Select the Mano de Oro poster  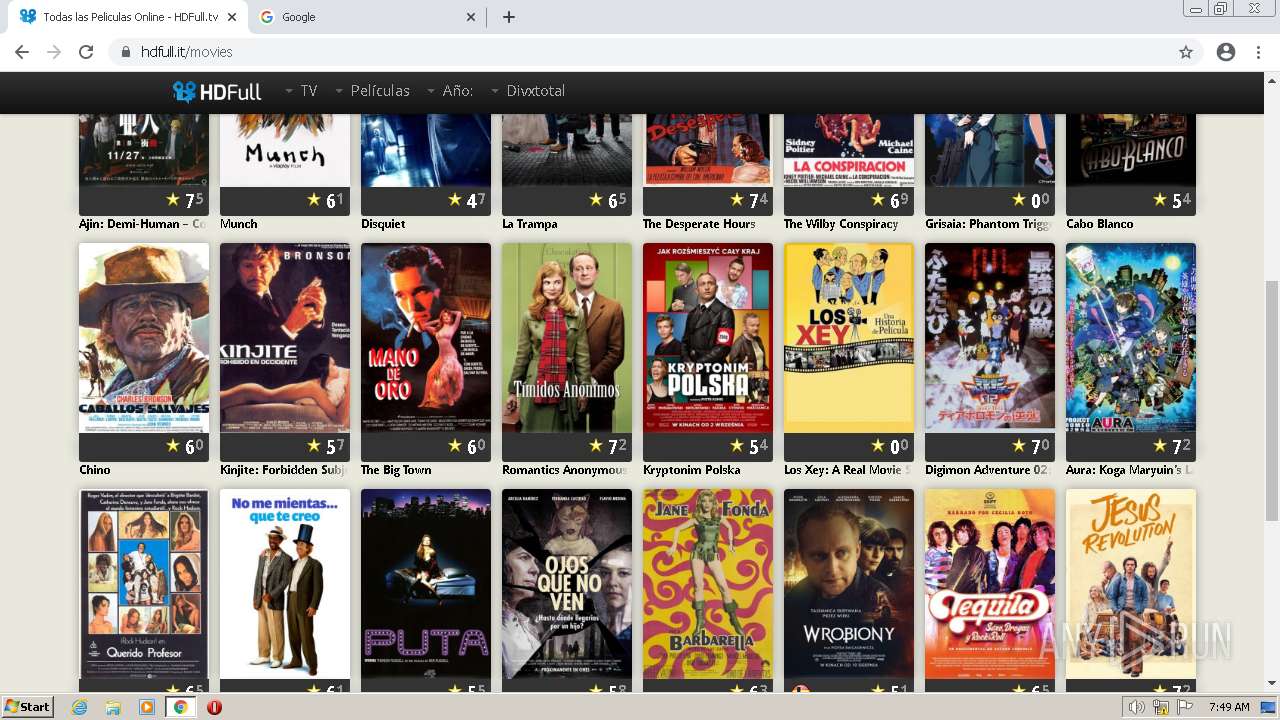click(x=426, y=338)
